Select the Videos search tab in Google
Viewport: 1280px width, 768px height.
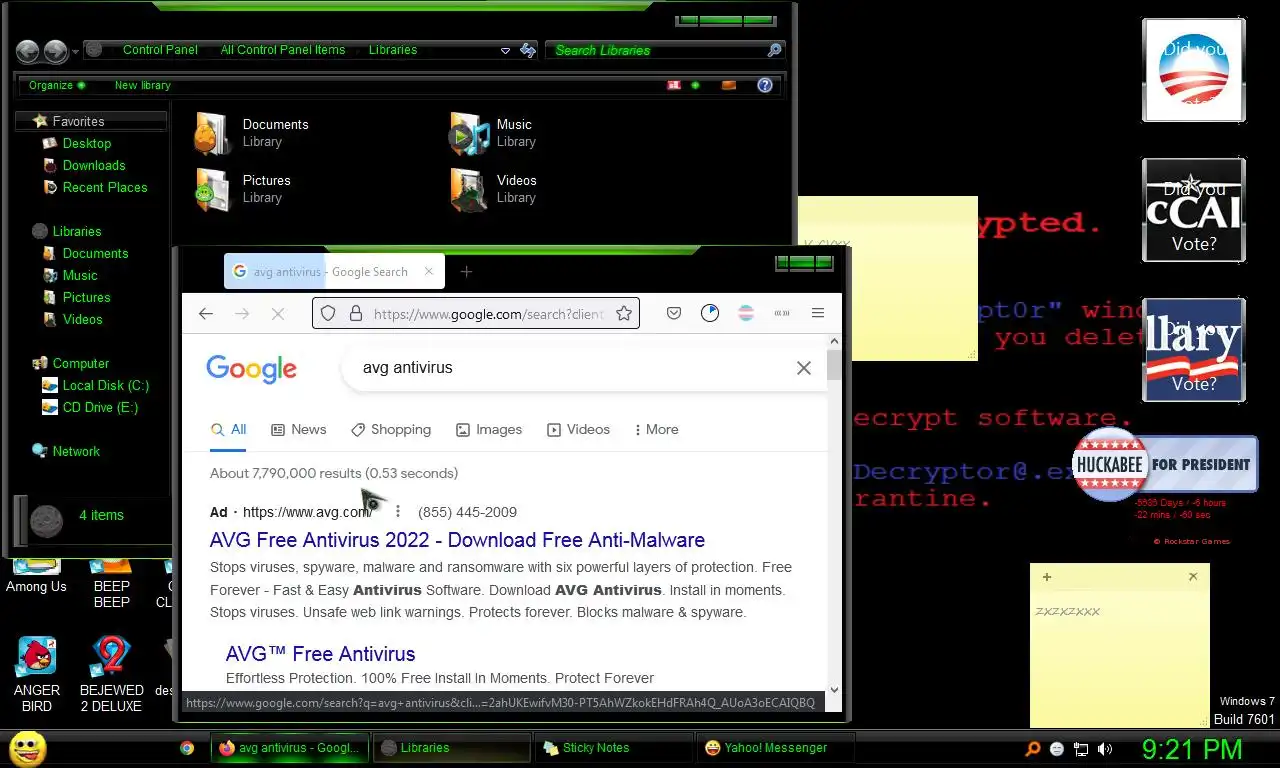click(x=578, y=429)
